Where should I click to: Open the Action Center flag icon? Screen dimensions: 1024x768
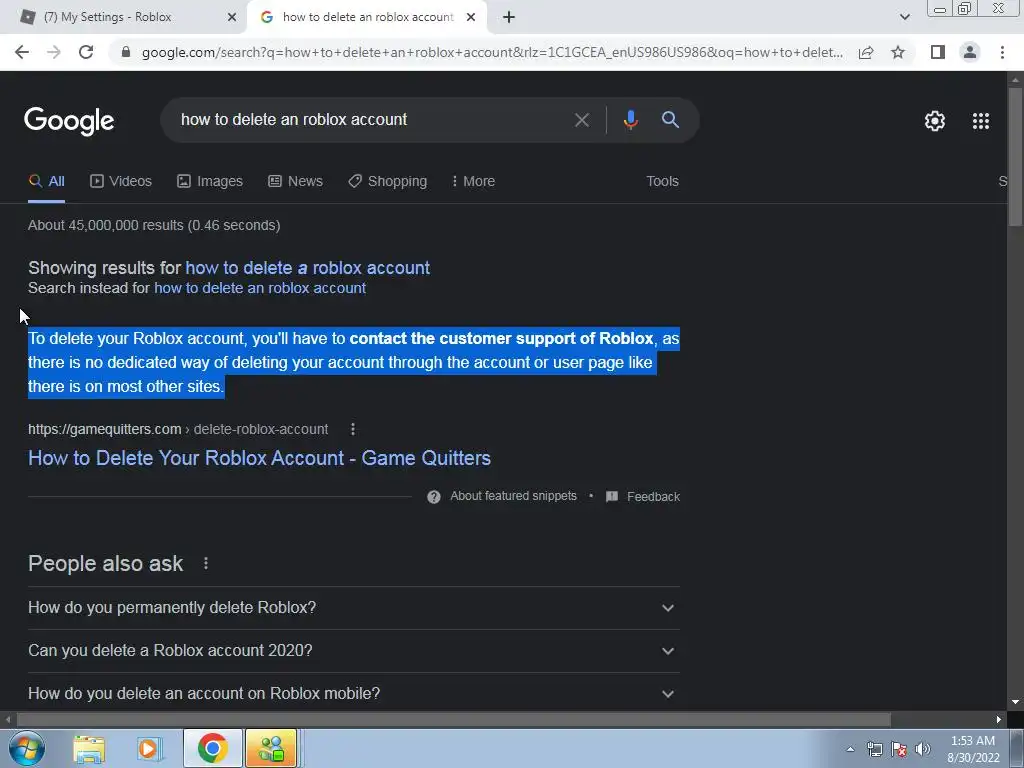point(899,749)
